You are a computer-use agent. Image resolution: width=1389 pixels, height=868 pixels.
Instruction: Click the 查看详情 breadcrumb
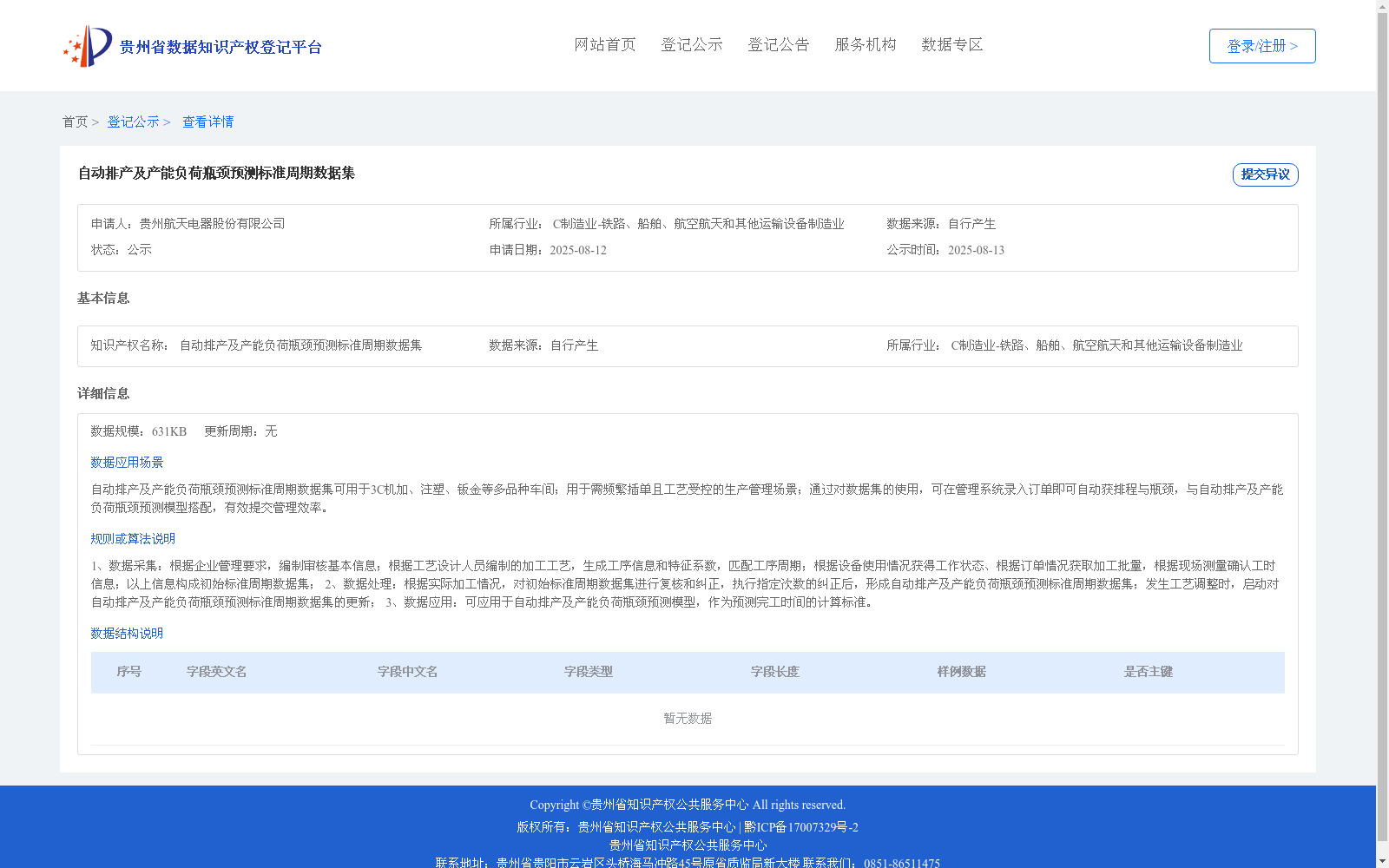(207, 122)
